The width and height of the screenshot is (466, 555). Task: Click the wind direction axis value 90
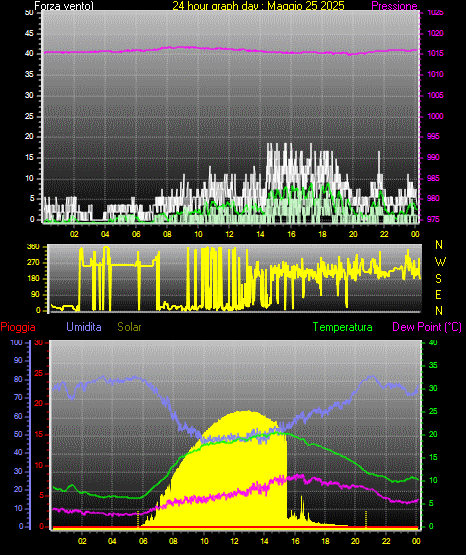pyautogui.click(x=36, y=294)
